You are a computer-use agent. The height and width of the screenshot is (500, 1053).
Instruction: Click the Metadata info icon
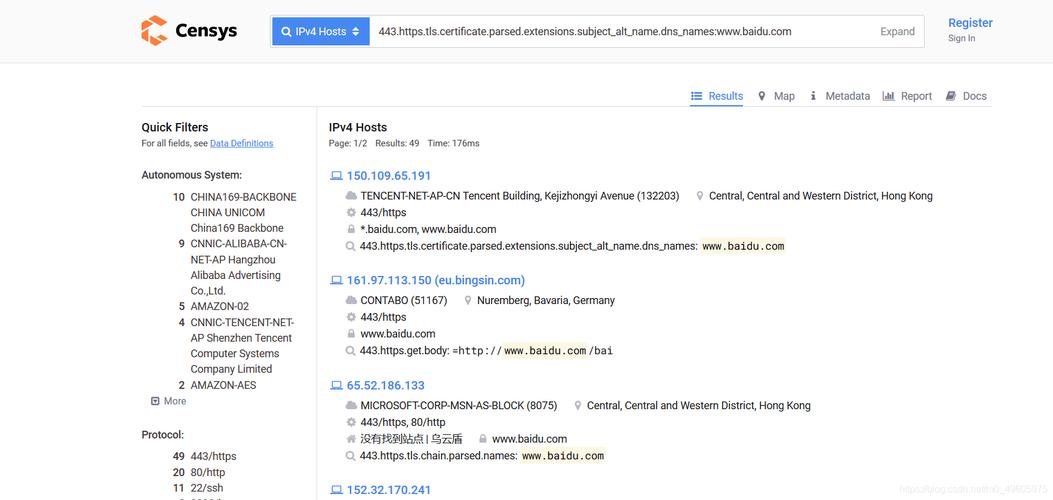813,96
